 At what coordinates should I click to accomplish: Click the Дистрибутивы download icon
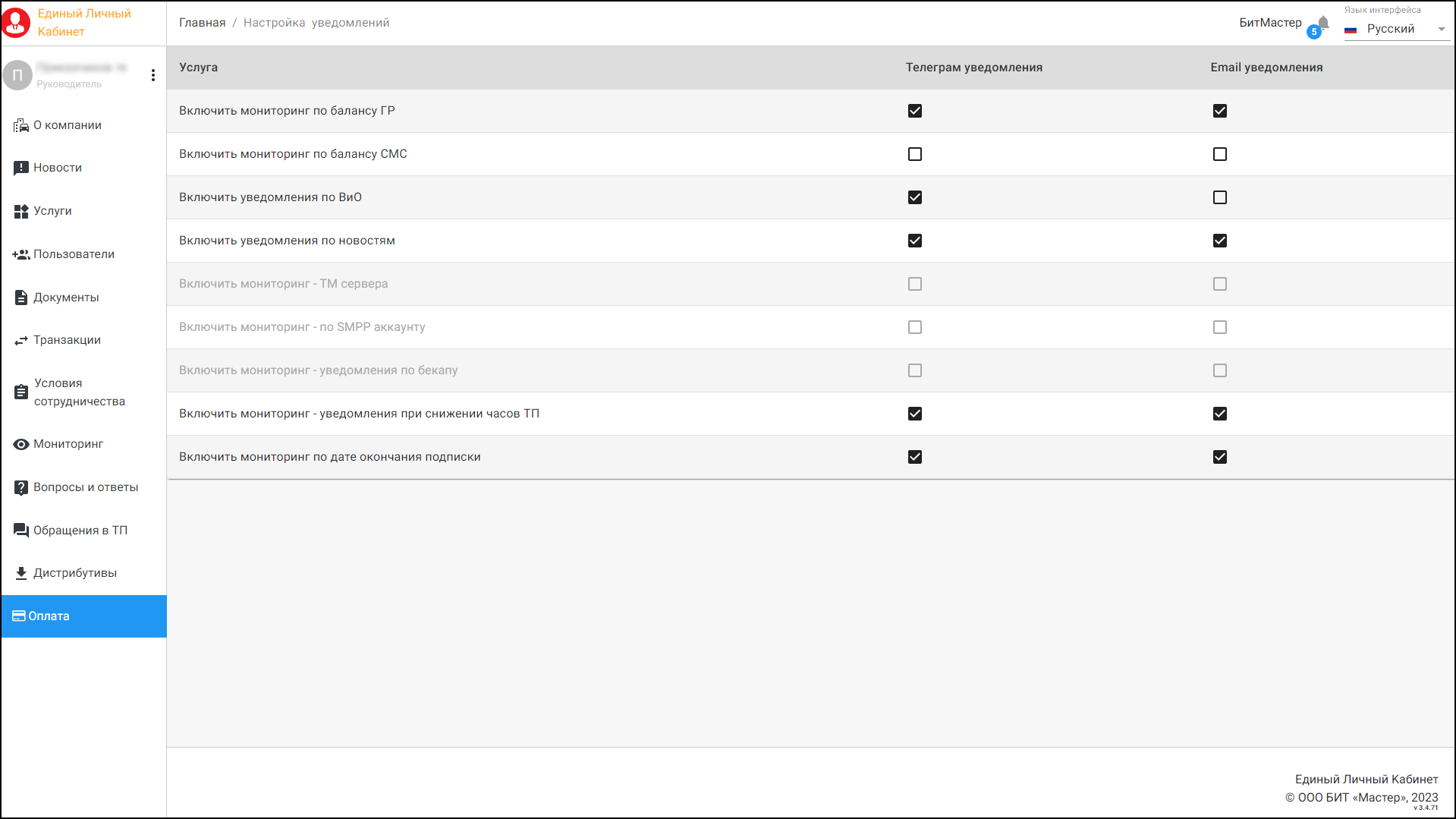click(20, 573)
